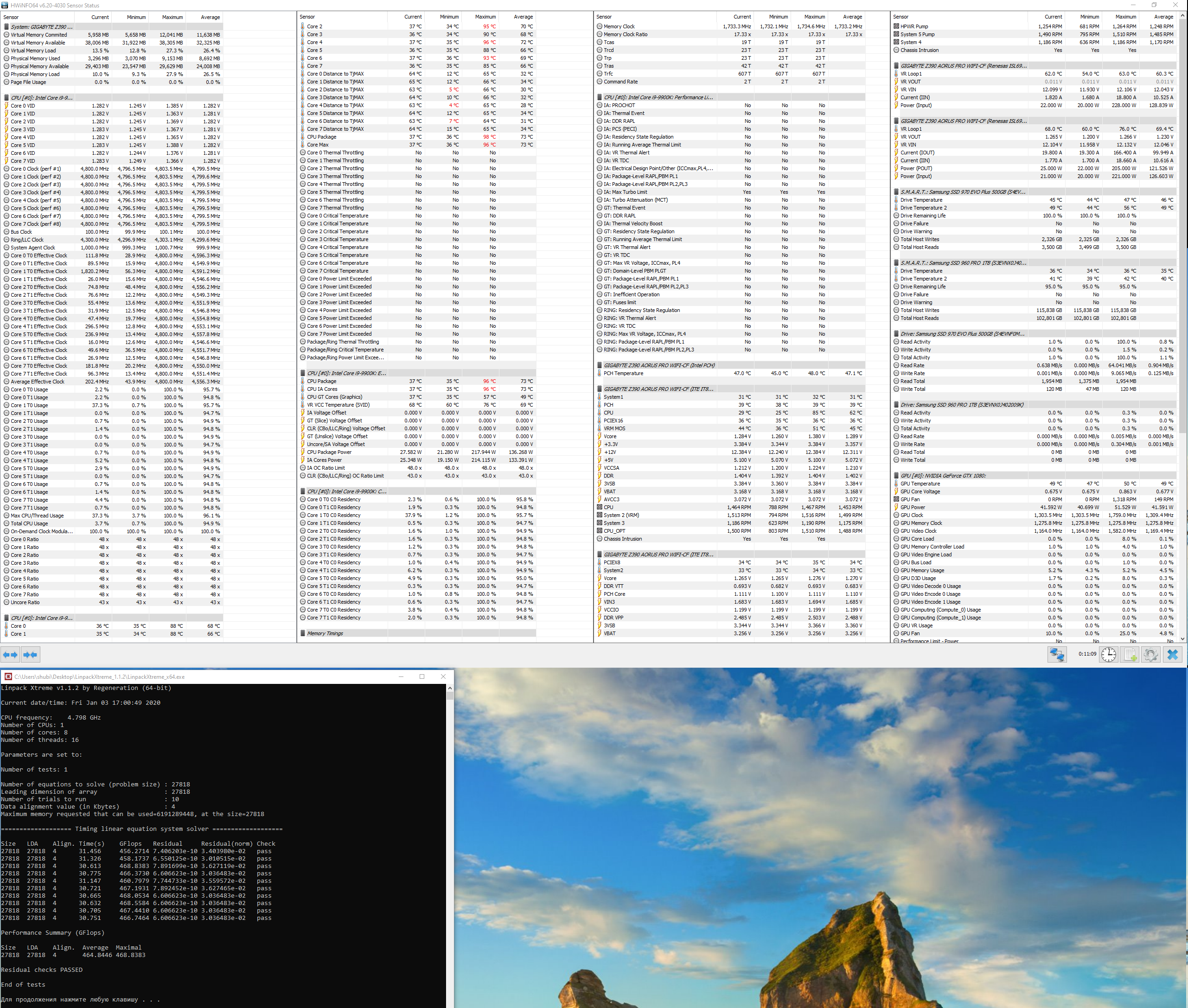Click the Maximum column header in first panel

coord(172,17)
